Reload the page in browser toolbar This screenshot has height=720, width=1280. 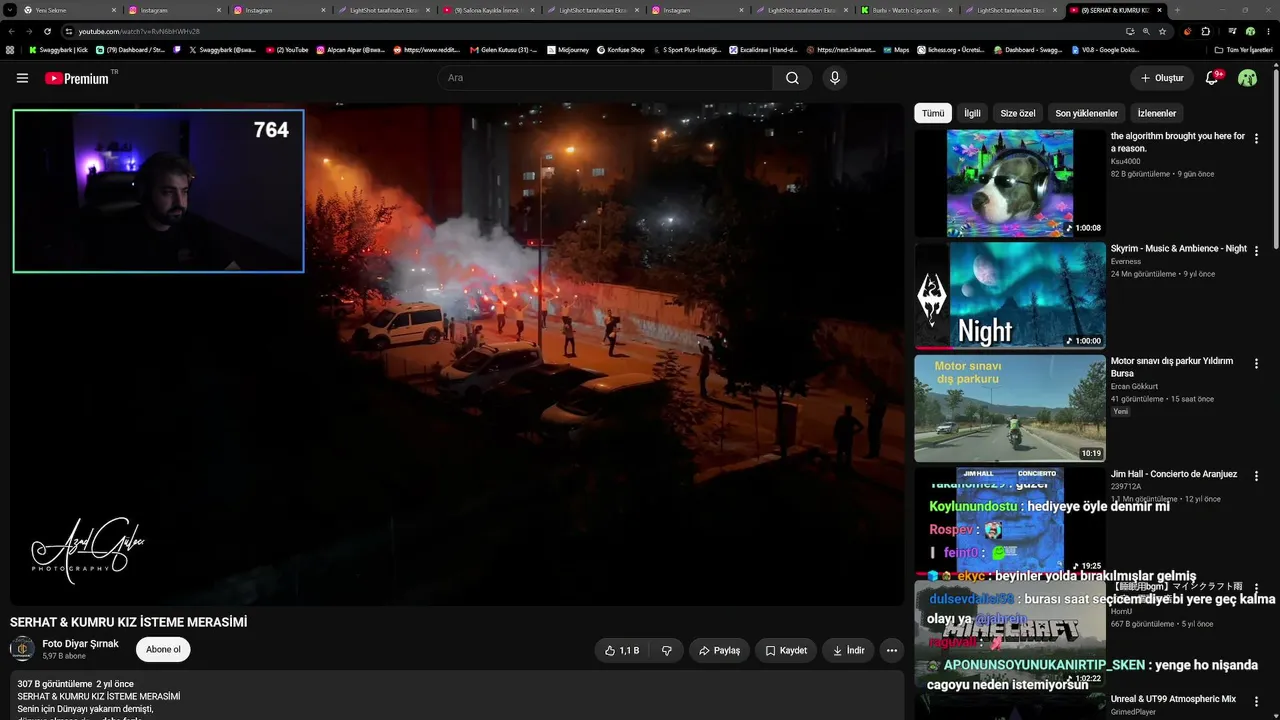pyautogui.click(x=47, y=31)
